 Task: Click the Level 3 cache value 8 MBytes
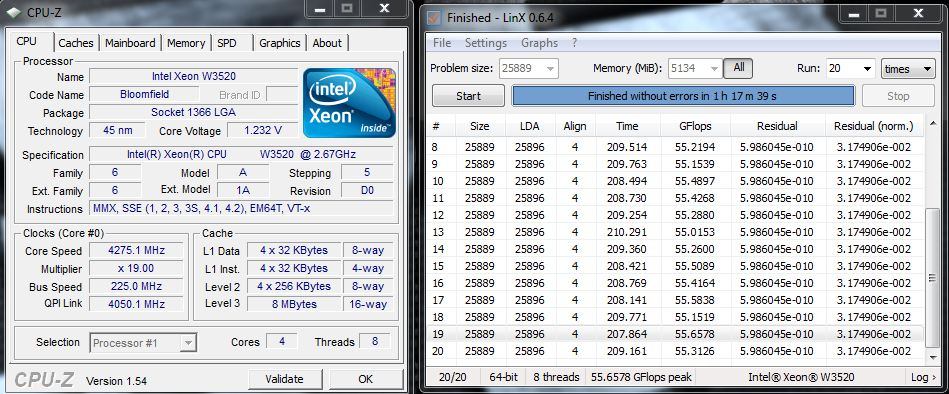coord(294,304)
